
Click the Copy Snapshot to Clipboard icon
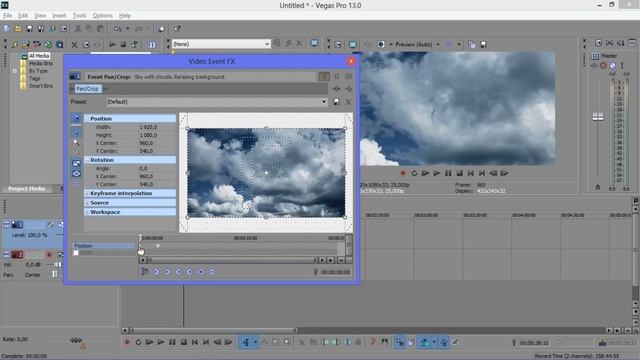coord(472,44)
